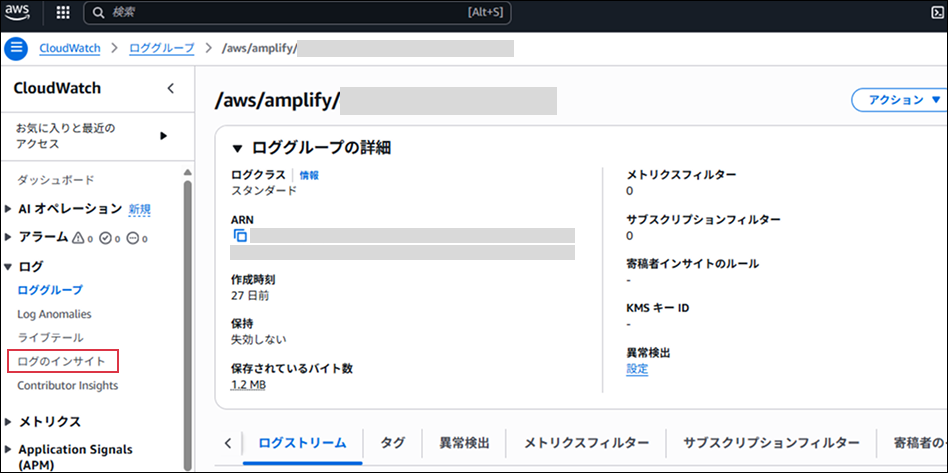
Task: Expand the お気に入りと最近のアクセス section
Action: tap(164, 136)
